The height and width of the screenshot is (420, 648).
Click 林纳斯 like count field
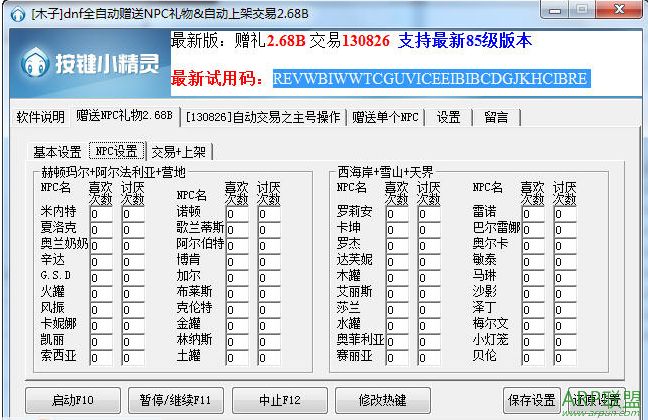pos(237,342)
